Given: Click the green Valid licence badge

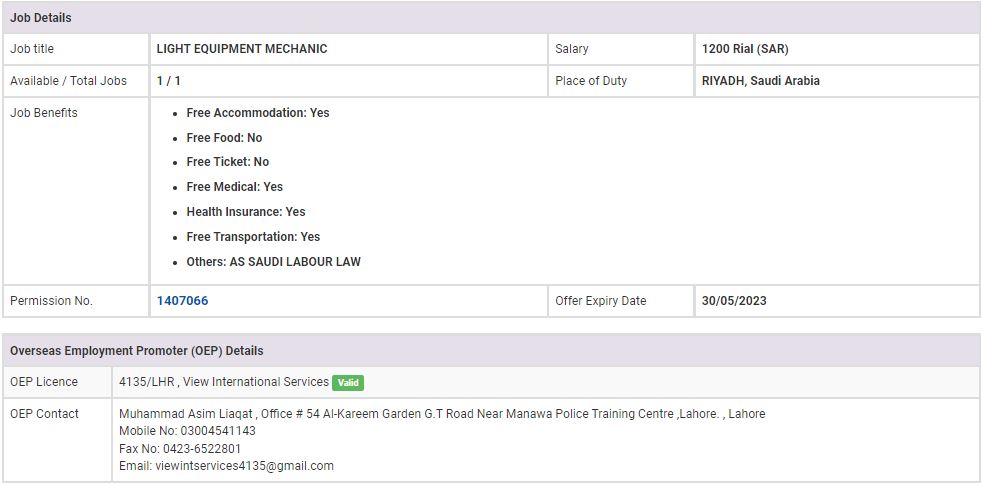Looking at the screenshot, I should [348, 383].
